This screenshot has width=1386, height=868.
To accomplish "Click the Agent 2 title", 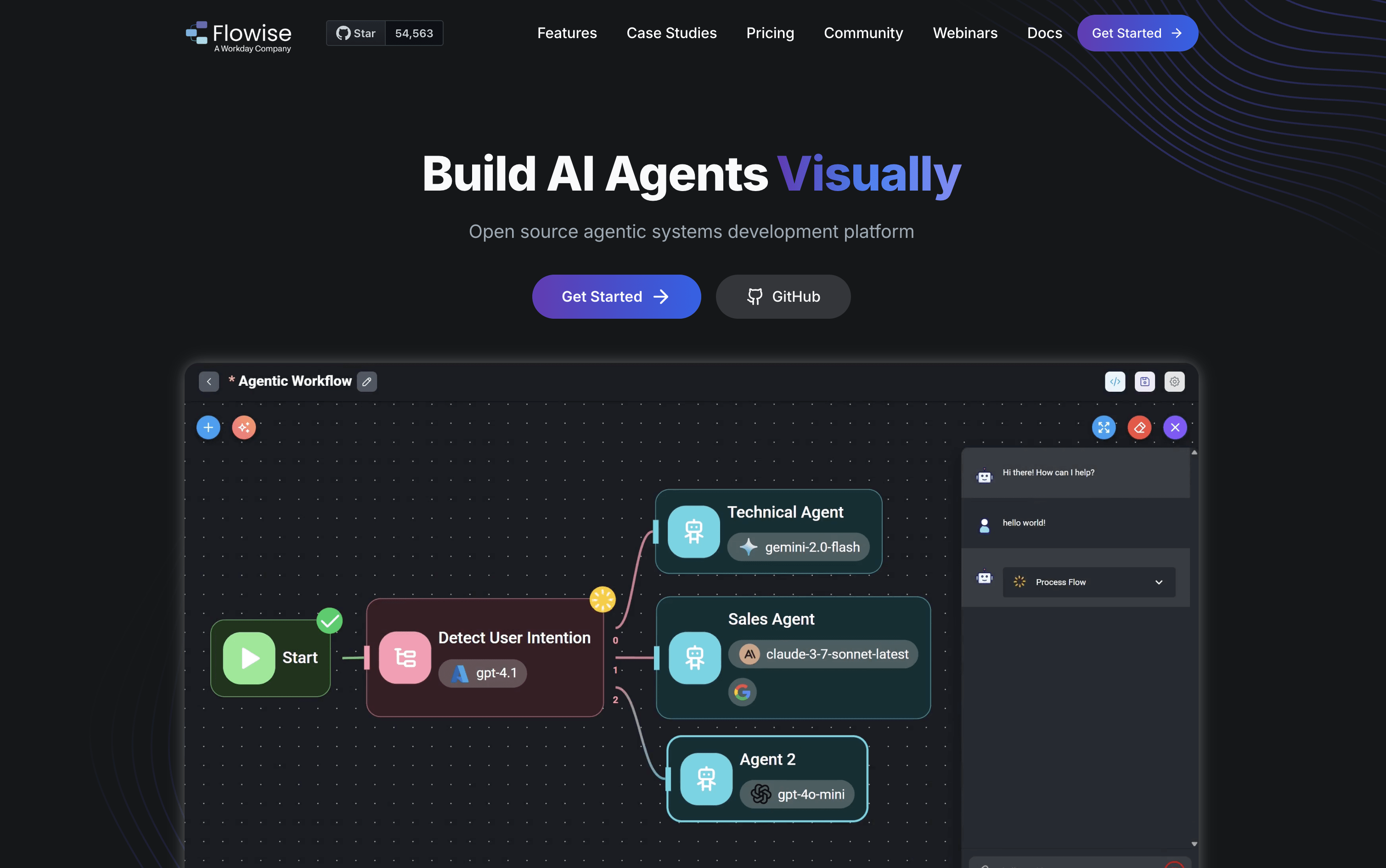I will point(767,760).
